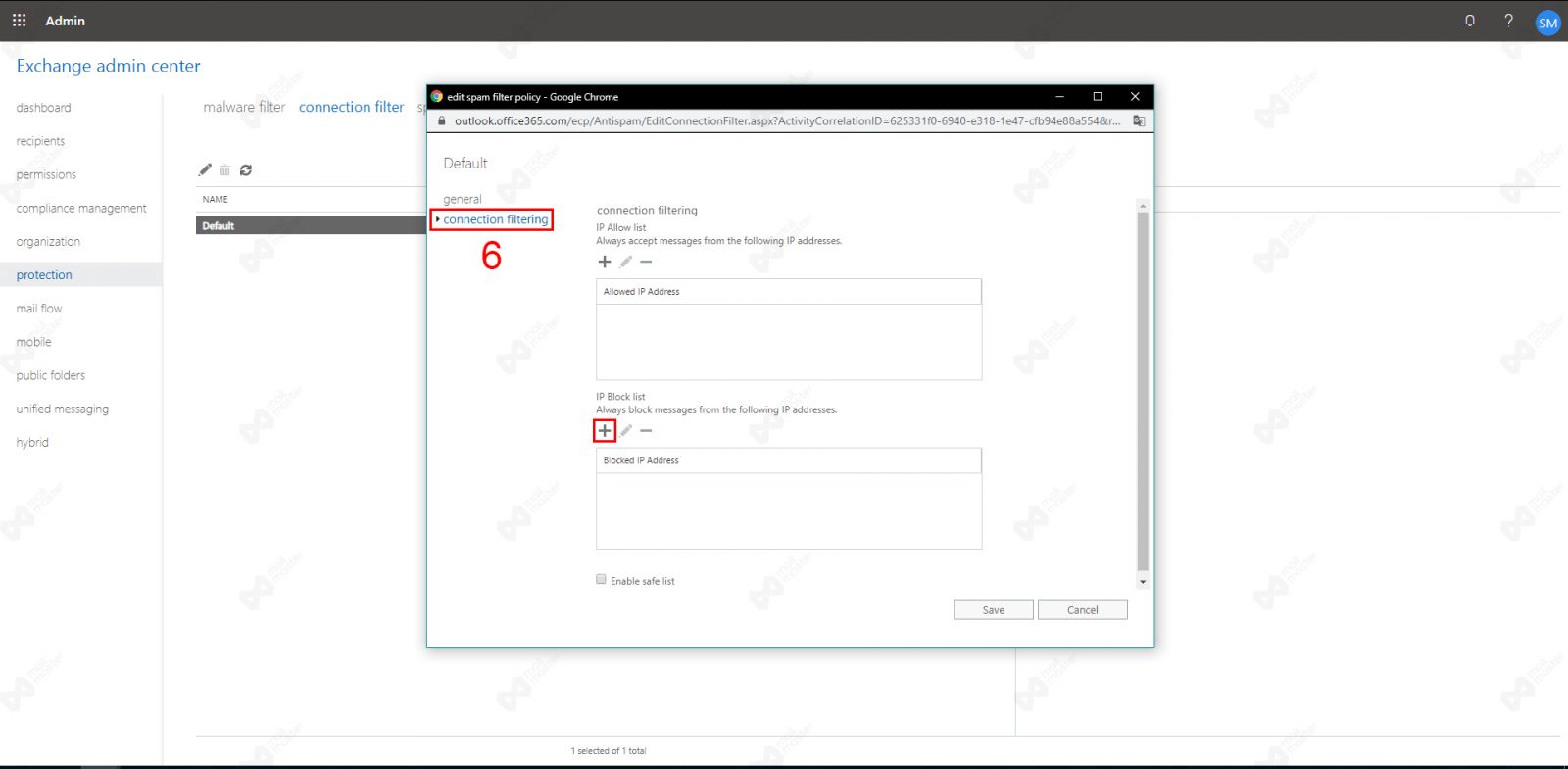The image size is (1568, 769).
Task: Edit the selected IP Block list entry
Action: 625,430
